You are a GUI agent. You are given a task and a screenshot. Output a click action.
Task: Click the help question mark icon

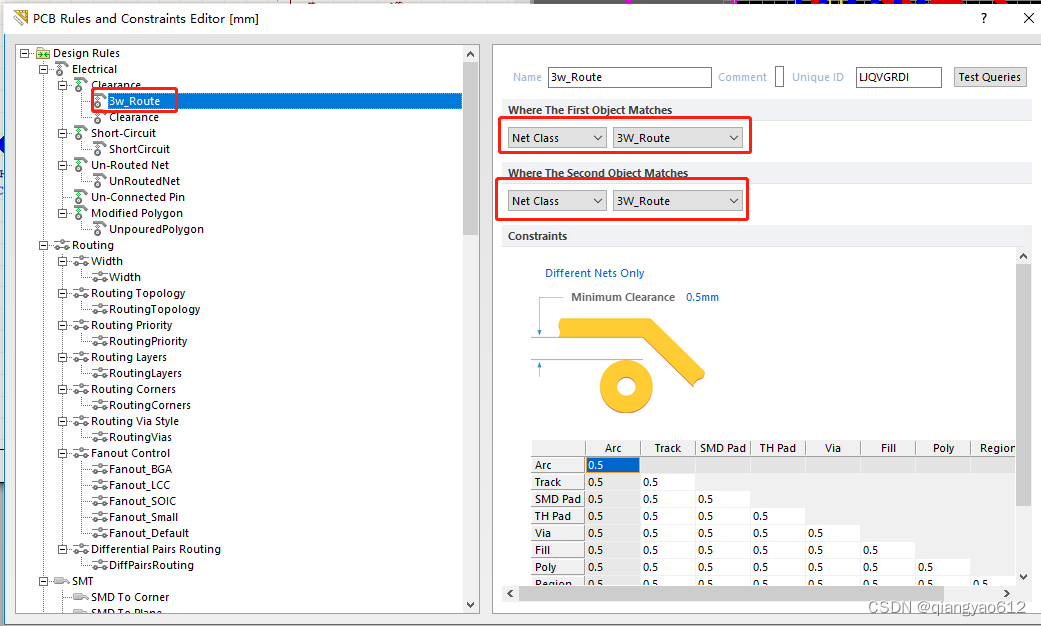pos(983,17)
